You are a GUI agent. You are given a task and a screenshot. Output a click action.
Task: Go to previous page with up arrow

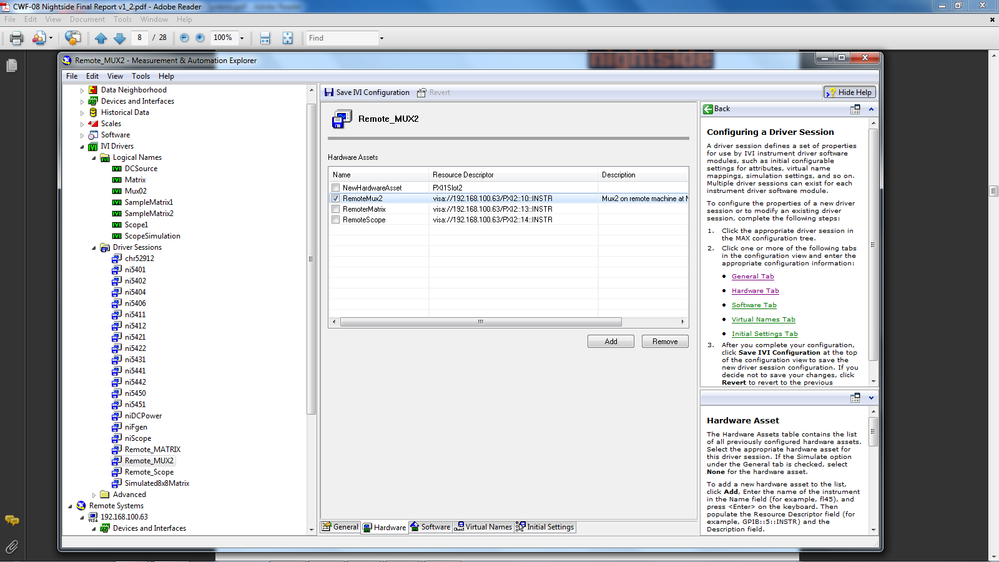[101, 38]
